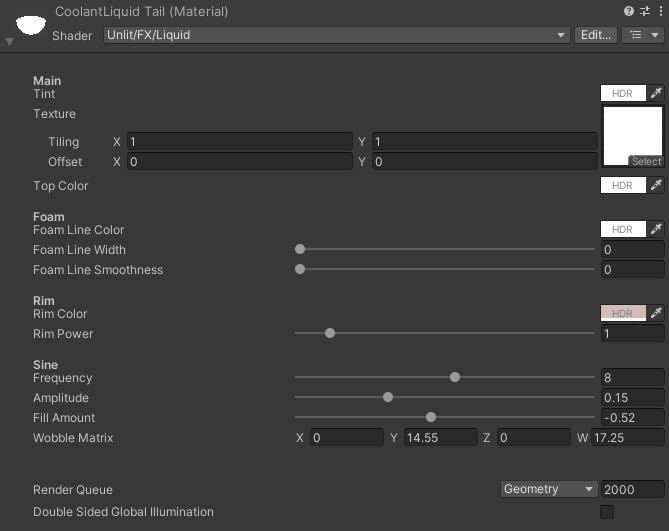
Task: Open the shader list options dropdown
Action: click(643, 35)
